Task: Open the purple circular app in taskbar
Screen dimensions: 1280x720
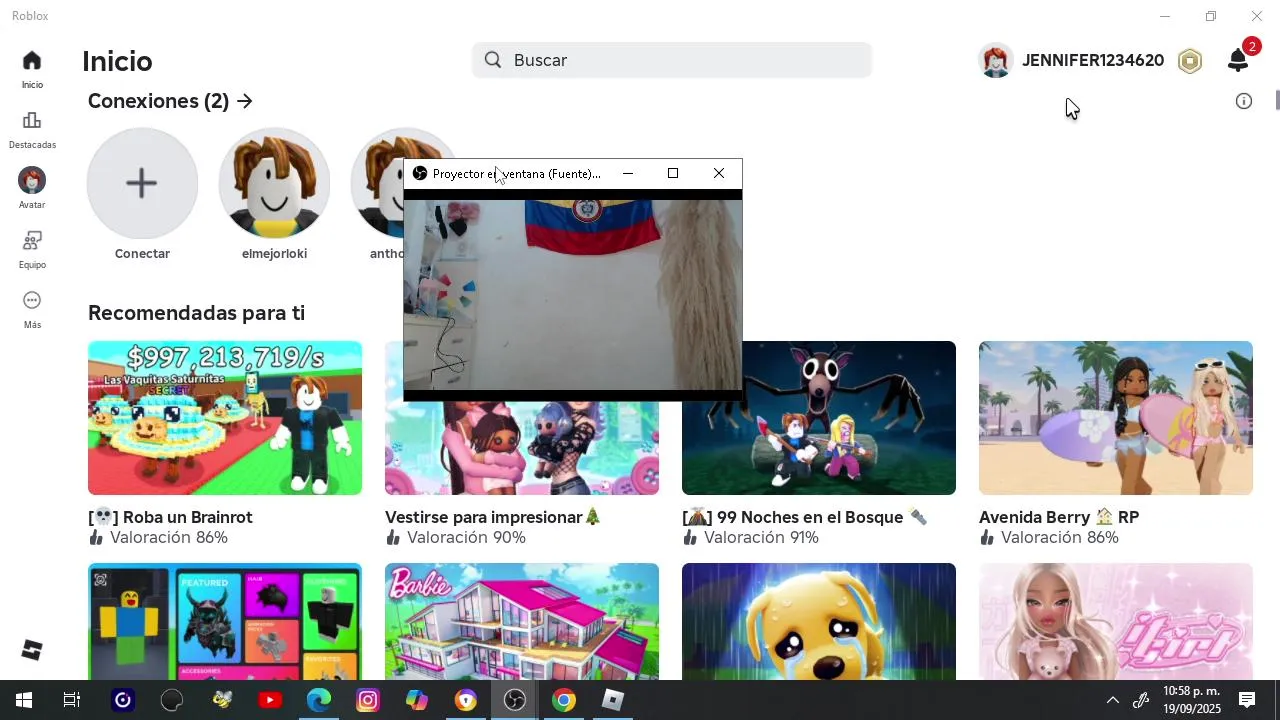Action: (123, 700)
